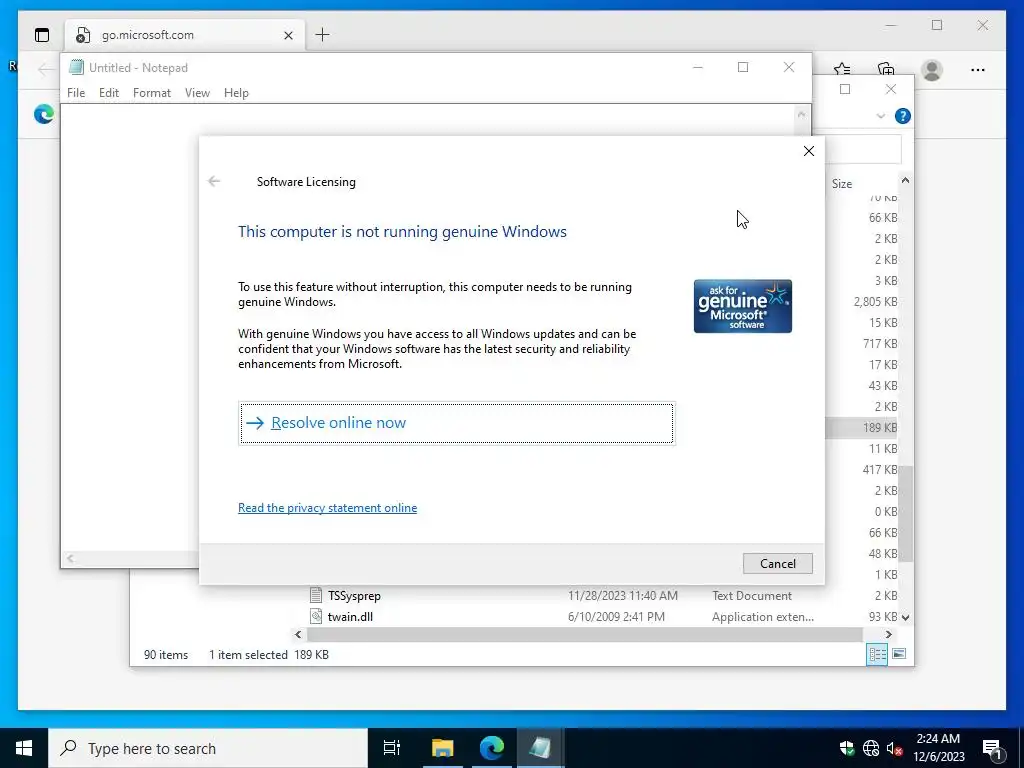
Task: Switch to Notepad on the taskbar
Action: pos(541,748)
